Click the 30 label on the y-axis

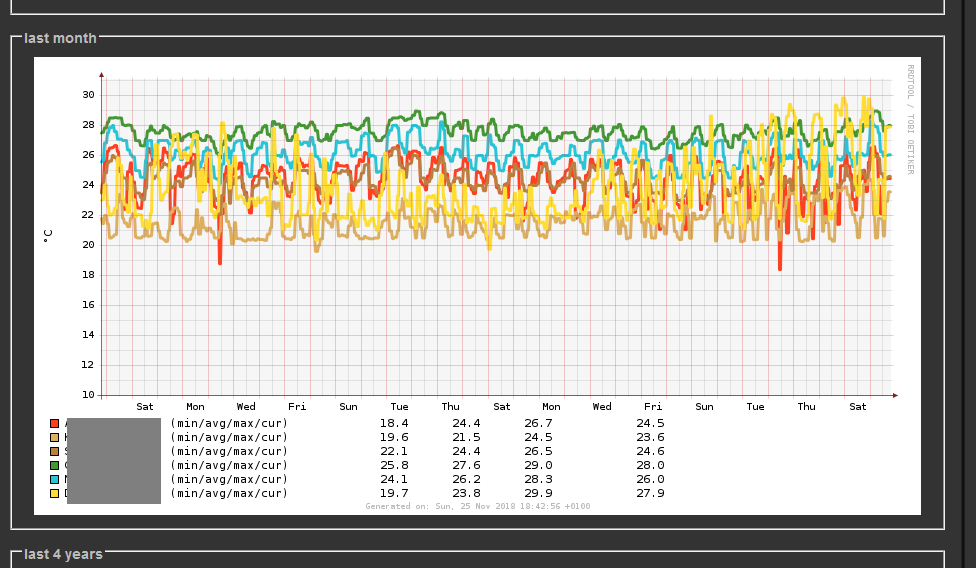pyautogui.click(x=88, y=95)
